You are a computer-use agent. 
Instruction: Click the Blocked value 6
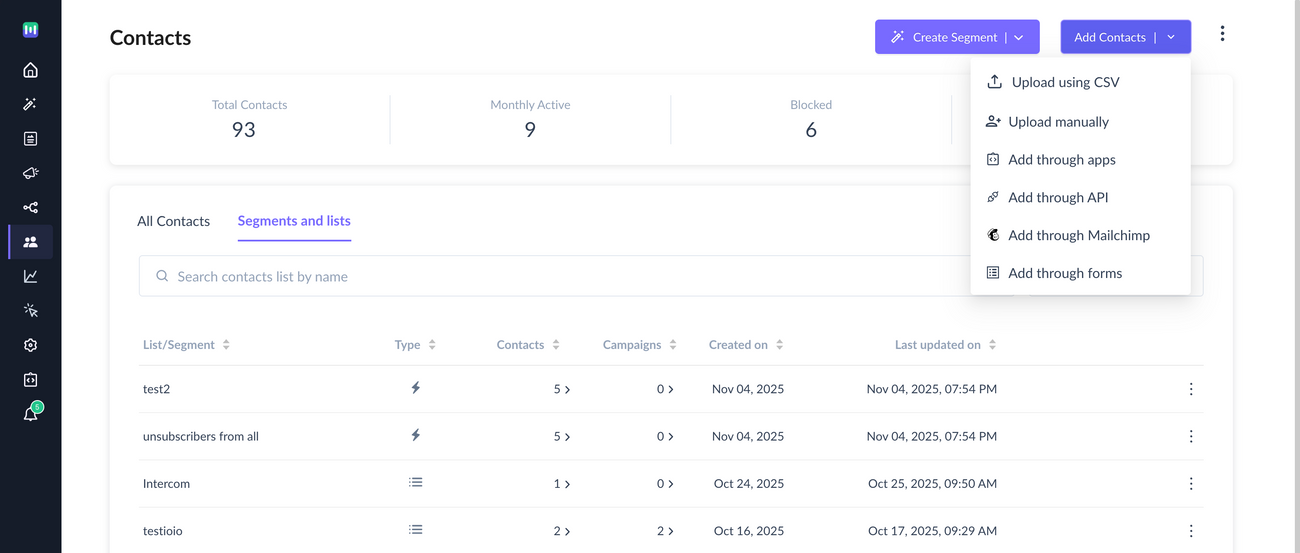(x=811, y=130)
